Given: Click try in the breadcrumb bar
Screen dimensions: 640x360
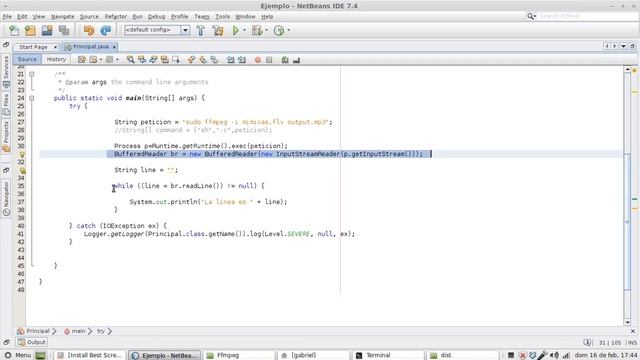Looking at the screenshot, I should (x=101, y=331).
